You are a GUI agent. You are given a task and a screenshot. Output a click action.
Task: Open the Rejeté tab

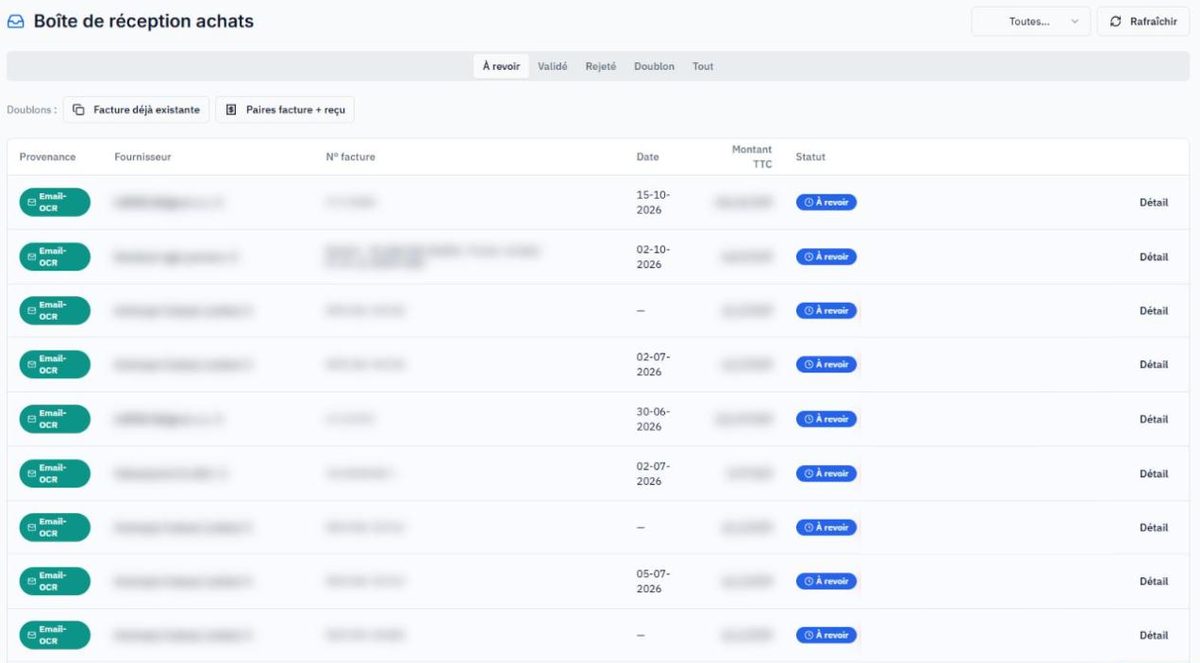pyautogui.click(x=601, y=66)
